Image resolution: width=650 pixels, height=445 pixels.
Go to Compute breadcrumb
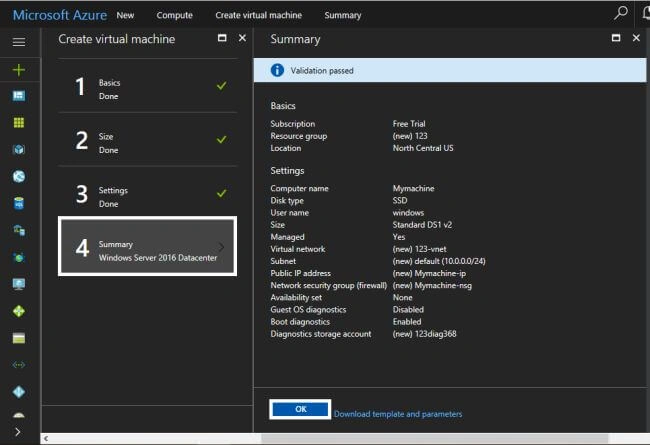pyautogui.click(x=175, y=15)
